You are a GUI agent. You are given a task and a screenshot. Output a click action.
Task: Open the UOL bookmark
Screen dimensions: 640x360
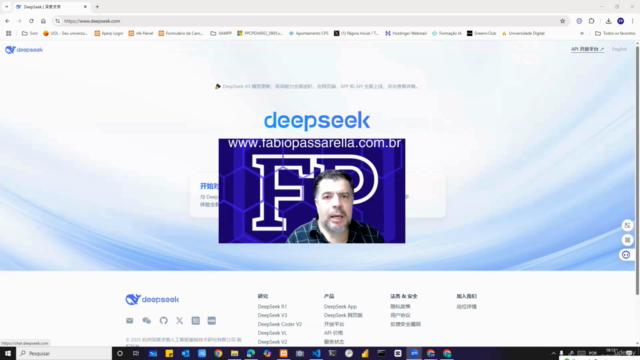65,33
